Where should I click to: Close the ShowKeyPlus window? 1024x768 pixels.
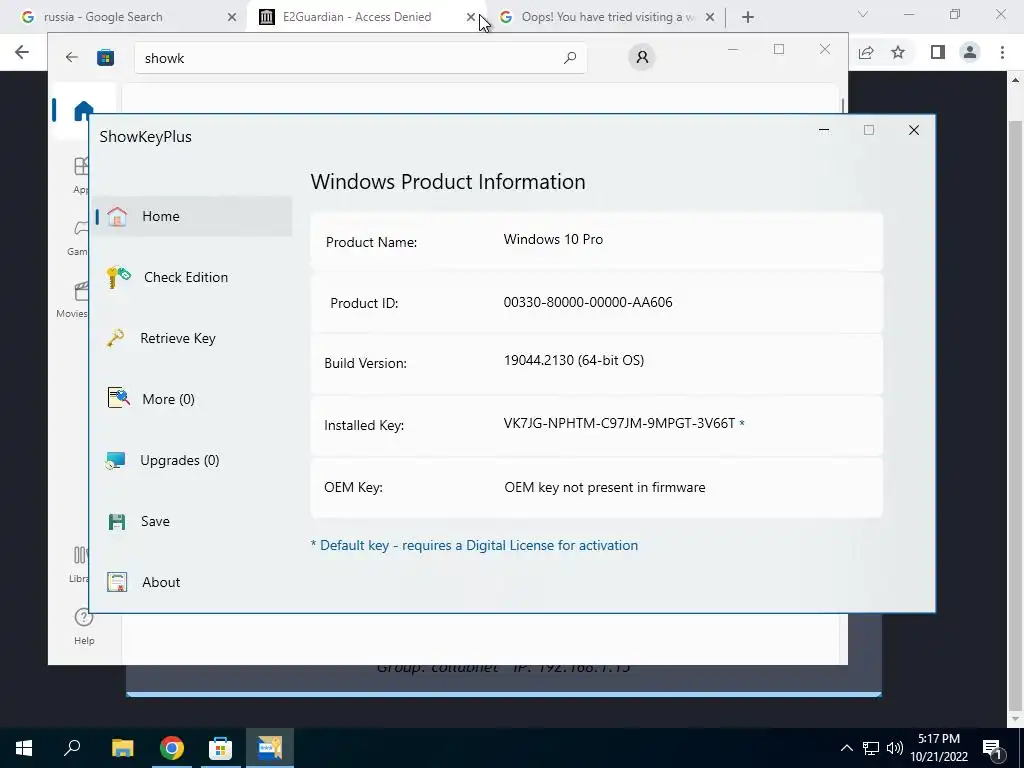click(914, 130)
